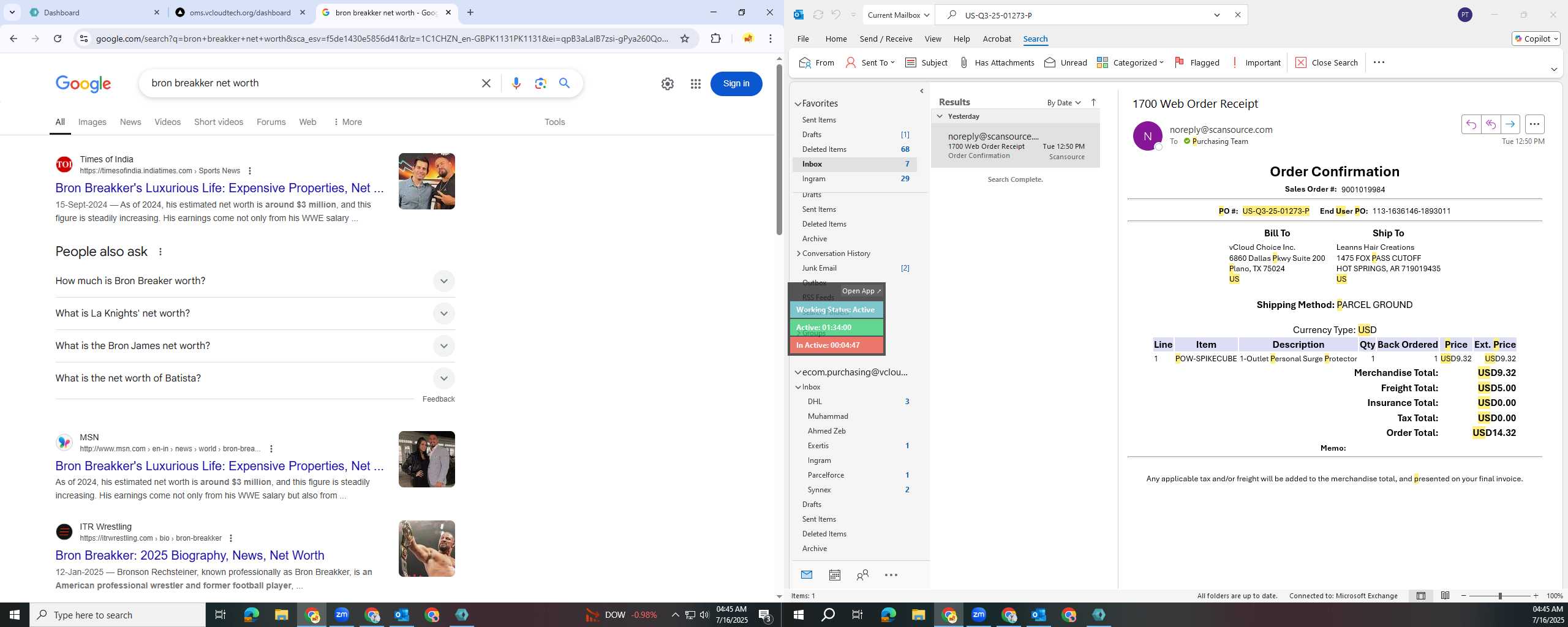The width and height of the screenshot is (1568, 627).
Task: Click Reply arrow in Outlook message
Action: 1471,124
